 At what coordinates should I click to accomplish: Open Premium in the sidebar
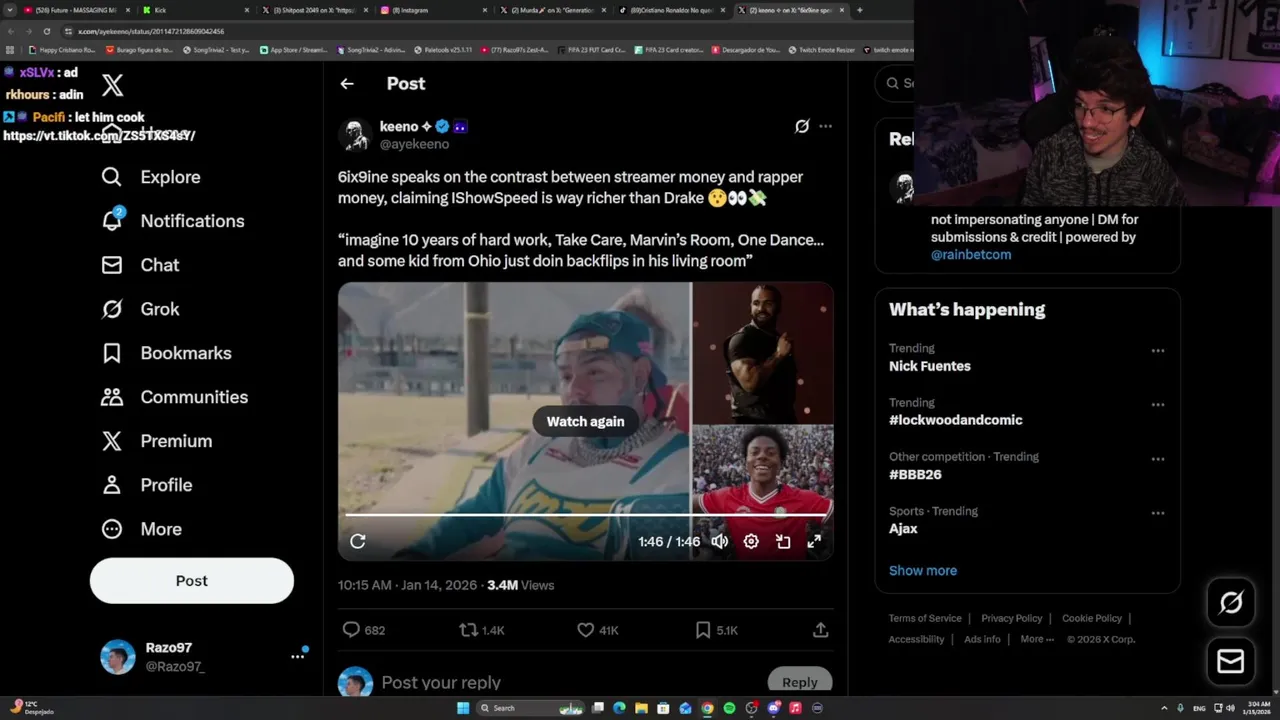pyautogui.click(x=156, y=441)
